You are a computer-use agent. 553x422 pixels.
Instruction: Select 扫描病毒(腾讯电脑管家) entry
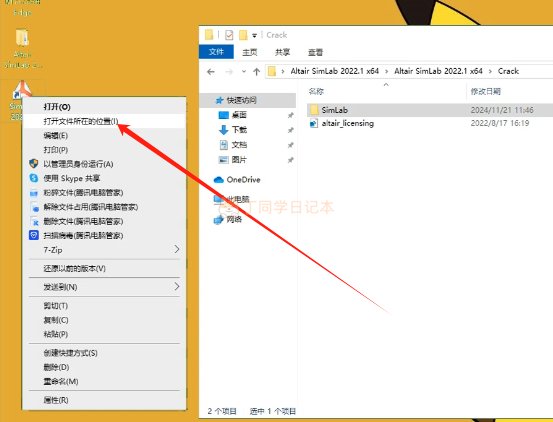click(104, 236)
